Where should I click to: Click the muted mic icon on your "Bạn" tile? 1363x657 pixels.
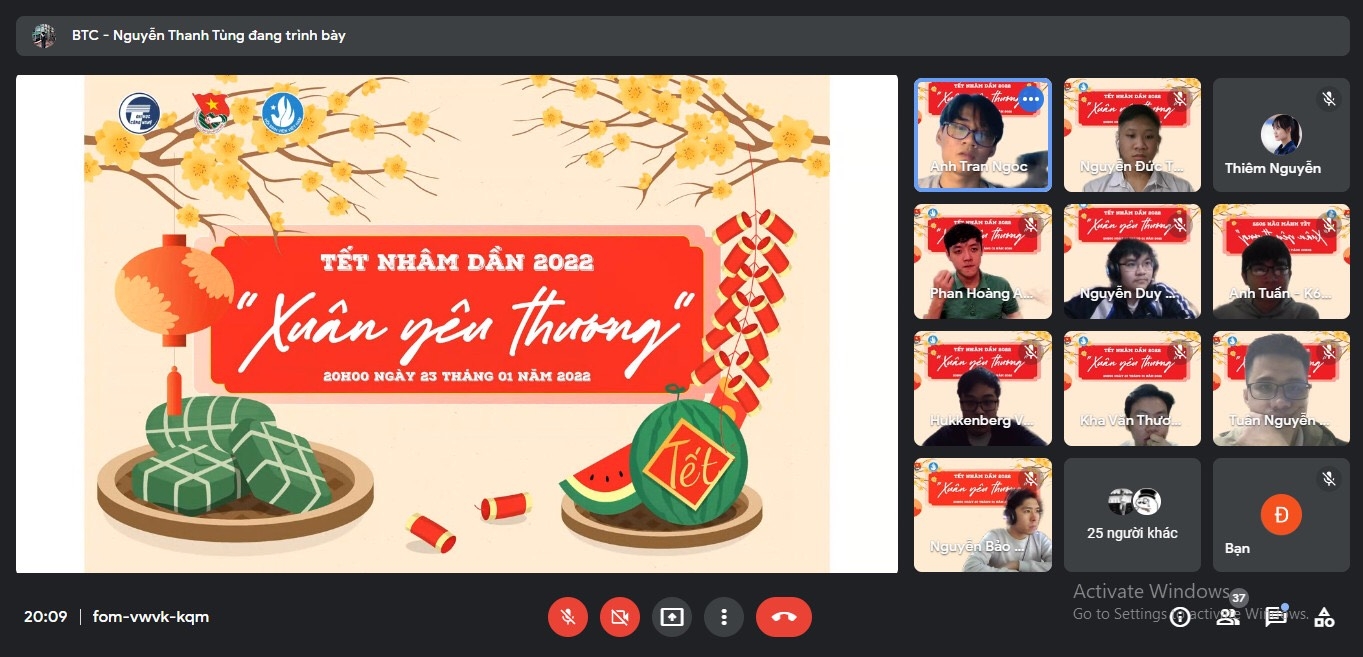1329,479
